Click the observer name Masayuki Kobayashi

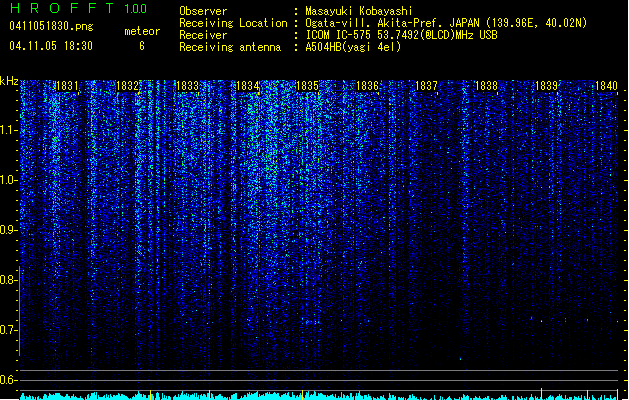point(359,11)
